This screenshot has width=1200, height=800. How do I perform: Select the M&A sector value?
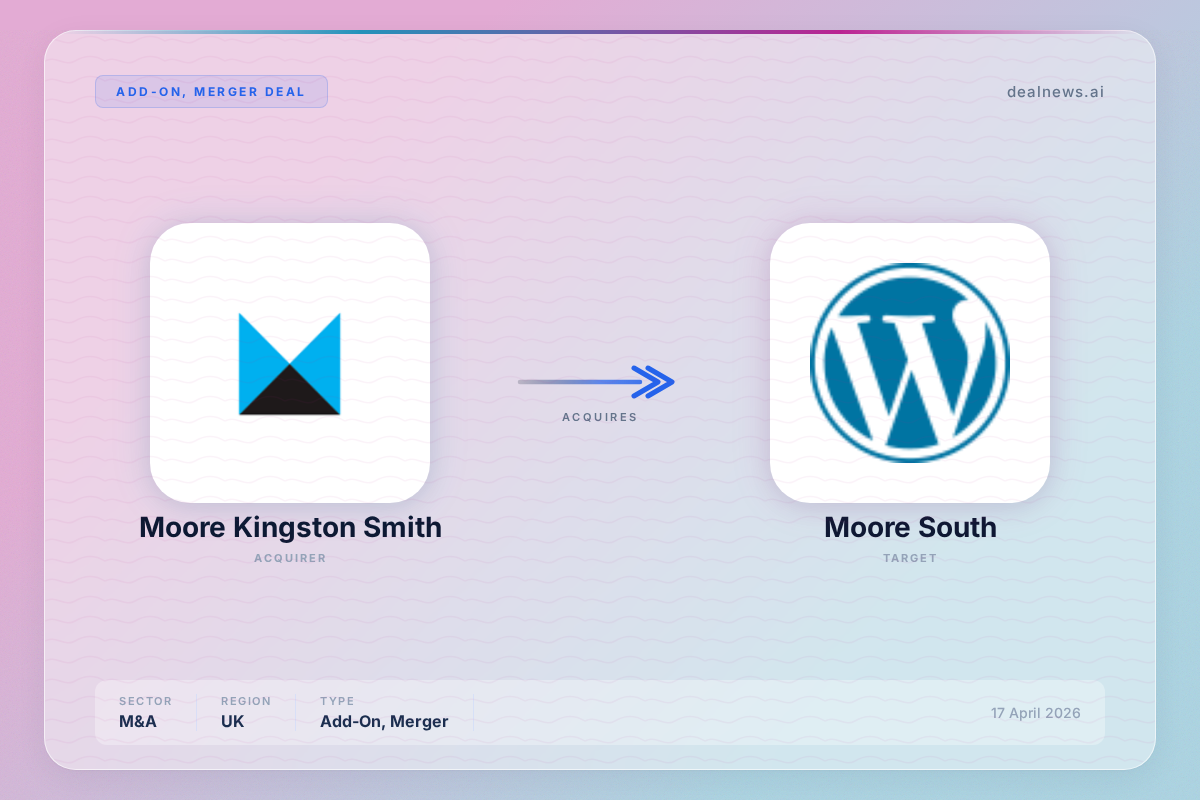tap(137, 721)
